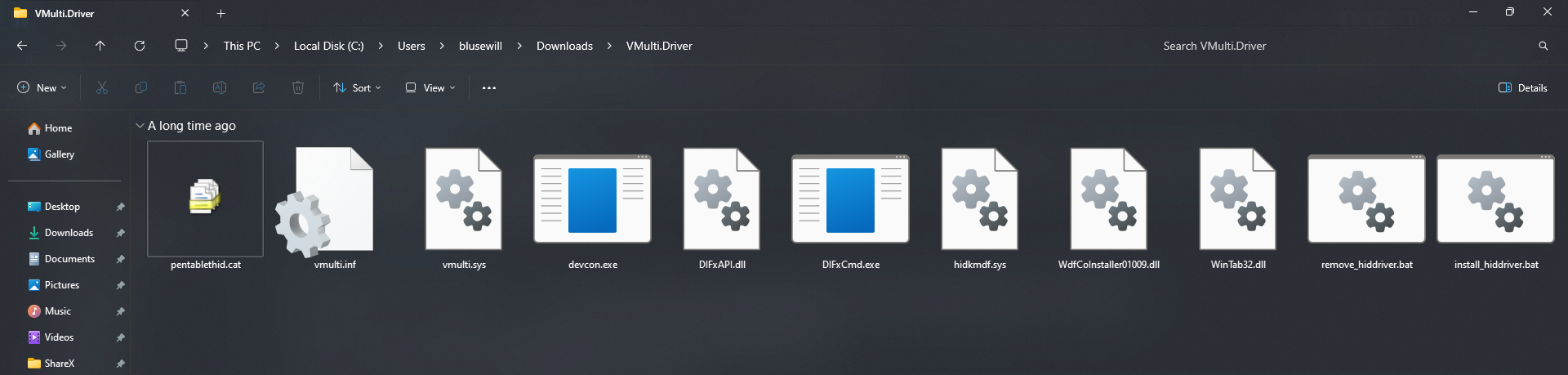Go up one folder with Up arrow
1568x375 pixels.
[100, 46]
